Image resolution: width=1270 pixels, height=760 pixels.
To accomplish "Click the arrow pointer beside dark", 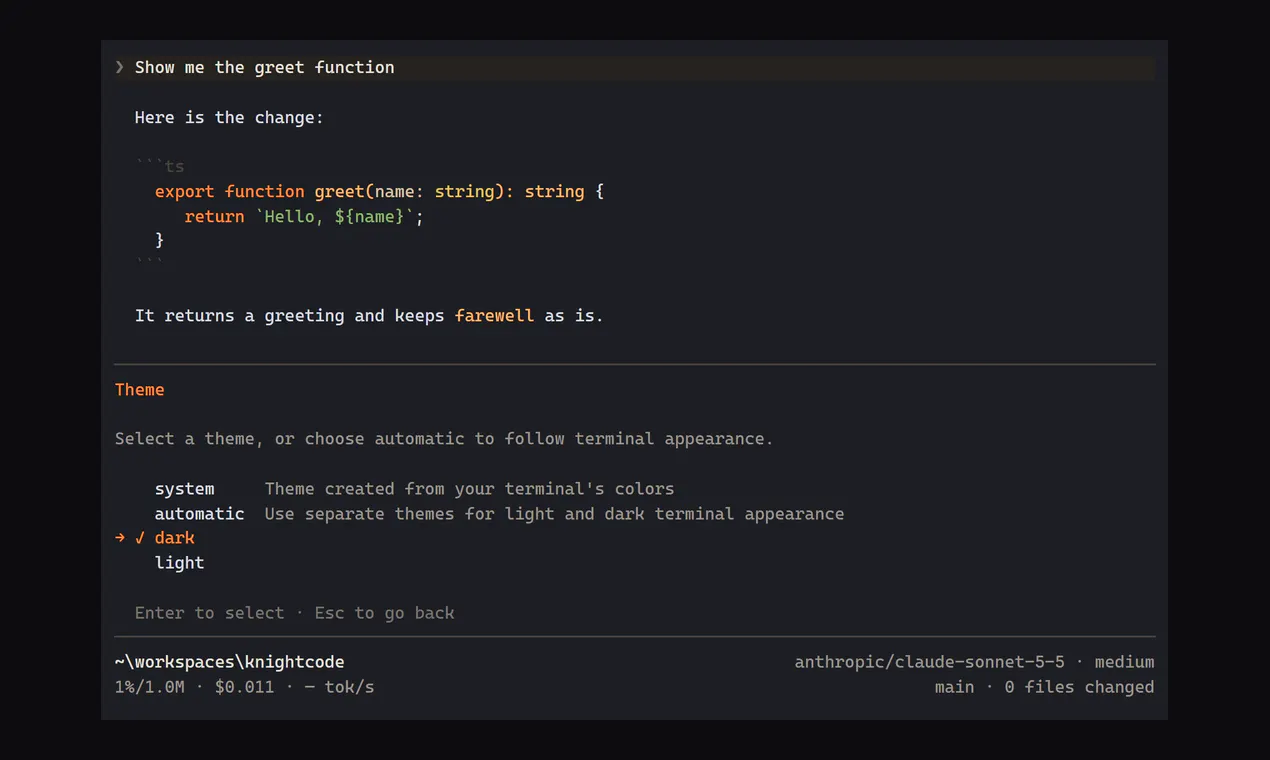I will pos(120,538).
